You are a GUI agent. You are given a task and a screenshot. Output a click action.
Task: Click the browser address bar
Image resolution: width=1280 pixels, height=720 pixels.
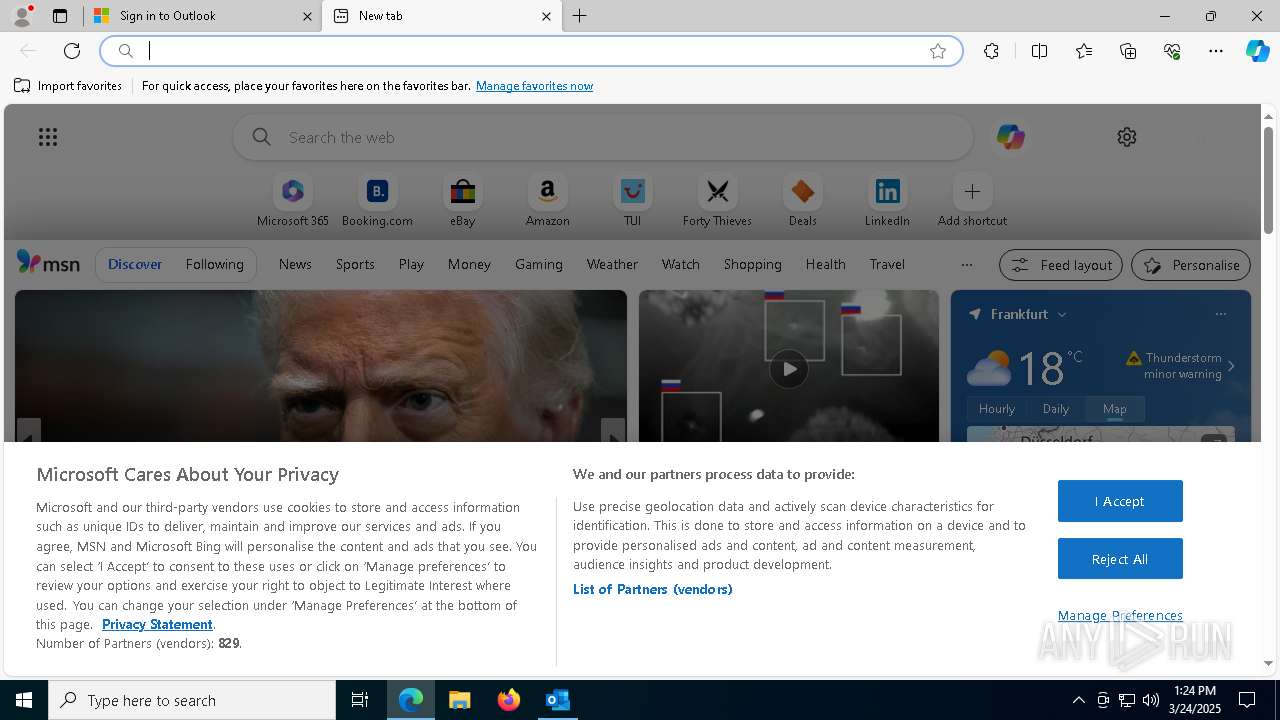[530, 51]
